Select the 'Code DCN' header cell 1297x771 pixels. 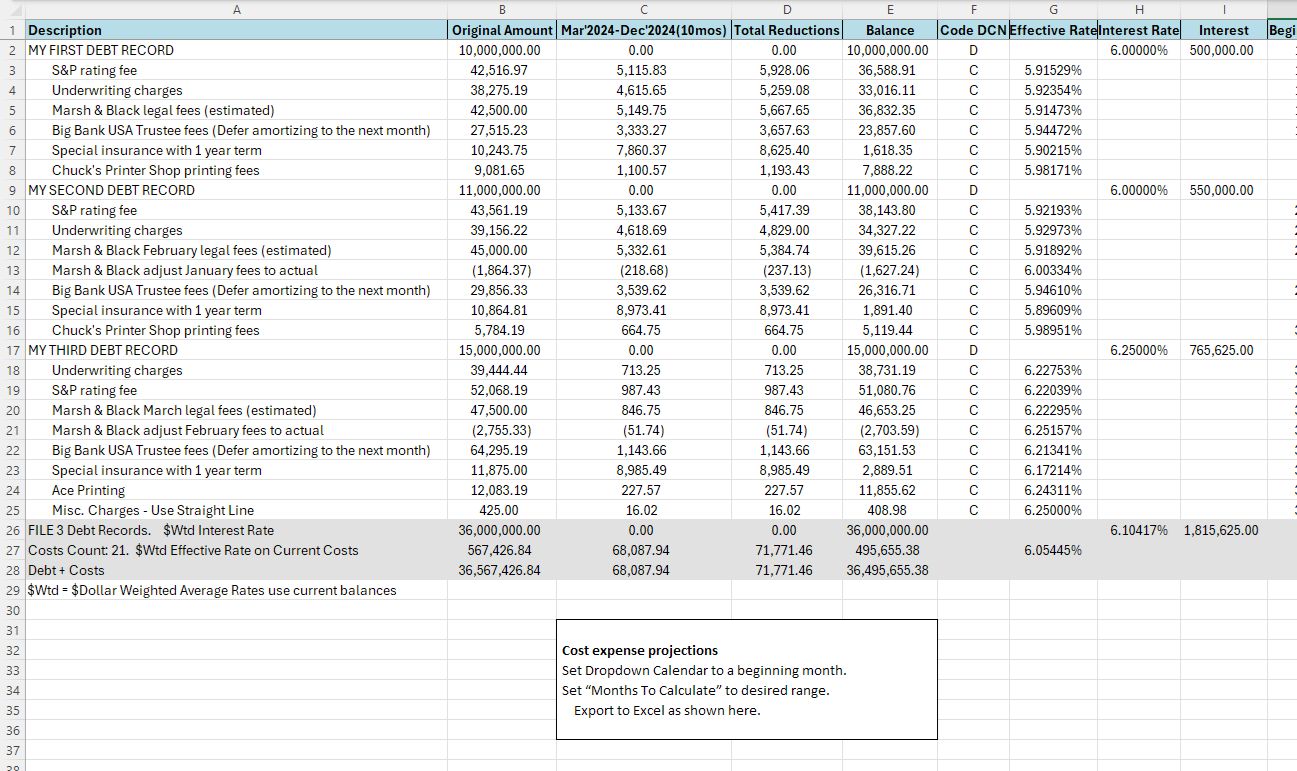(973, 30)
